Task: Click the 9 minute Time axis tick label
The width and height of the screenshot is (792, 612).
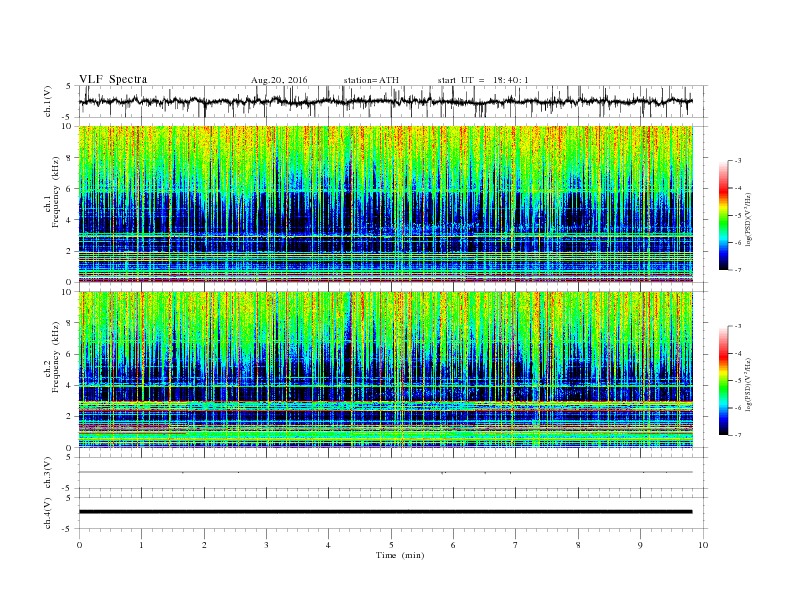Action: [x=640, y=545]
